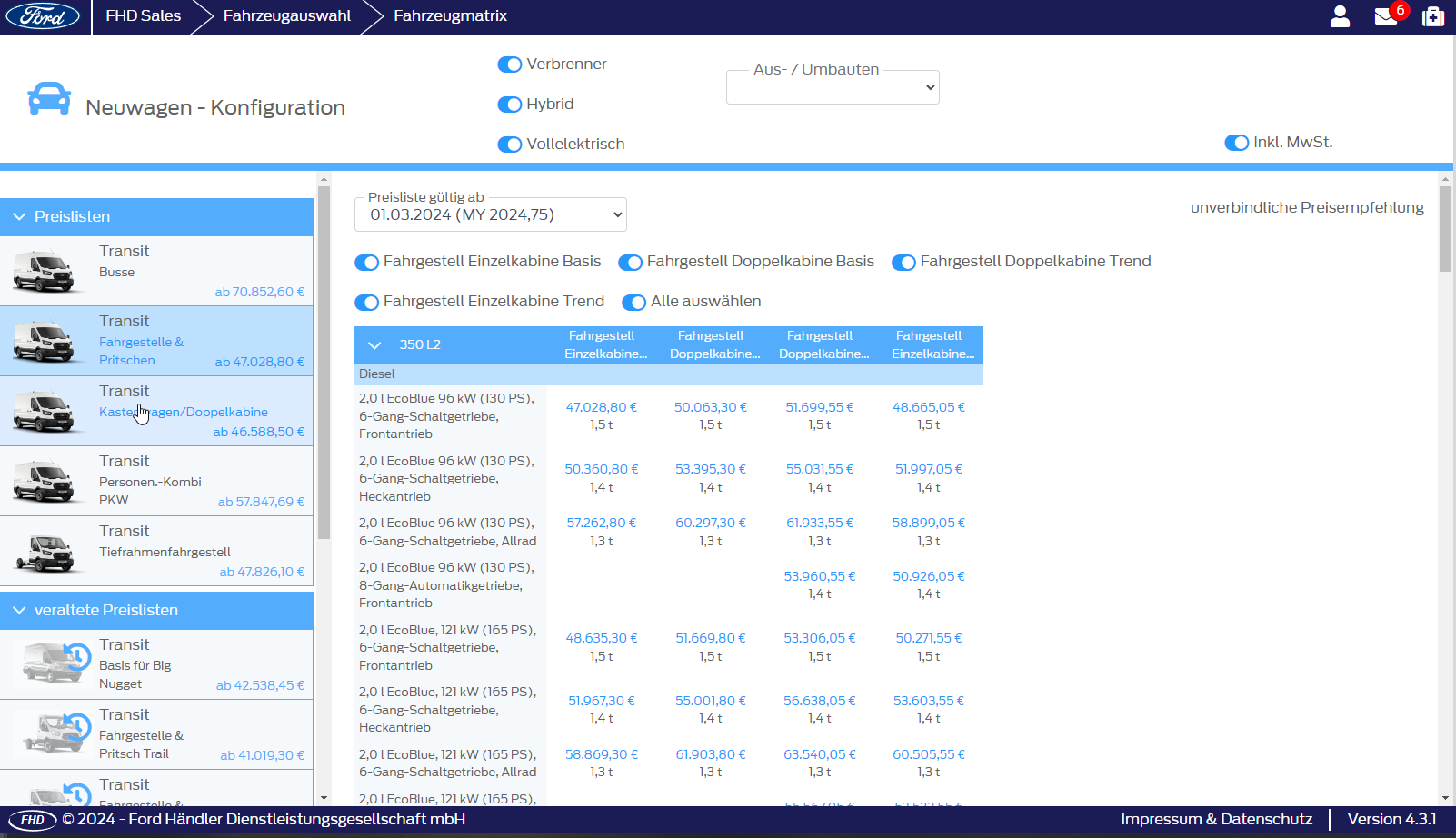Screen dimensions: 1456x838
Task: Click price 53.960,55 € automatic gearbox cell
Action: (820, 576)
